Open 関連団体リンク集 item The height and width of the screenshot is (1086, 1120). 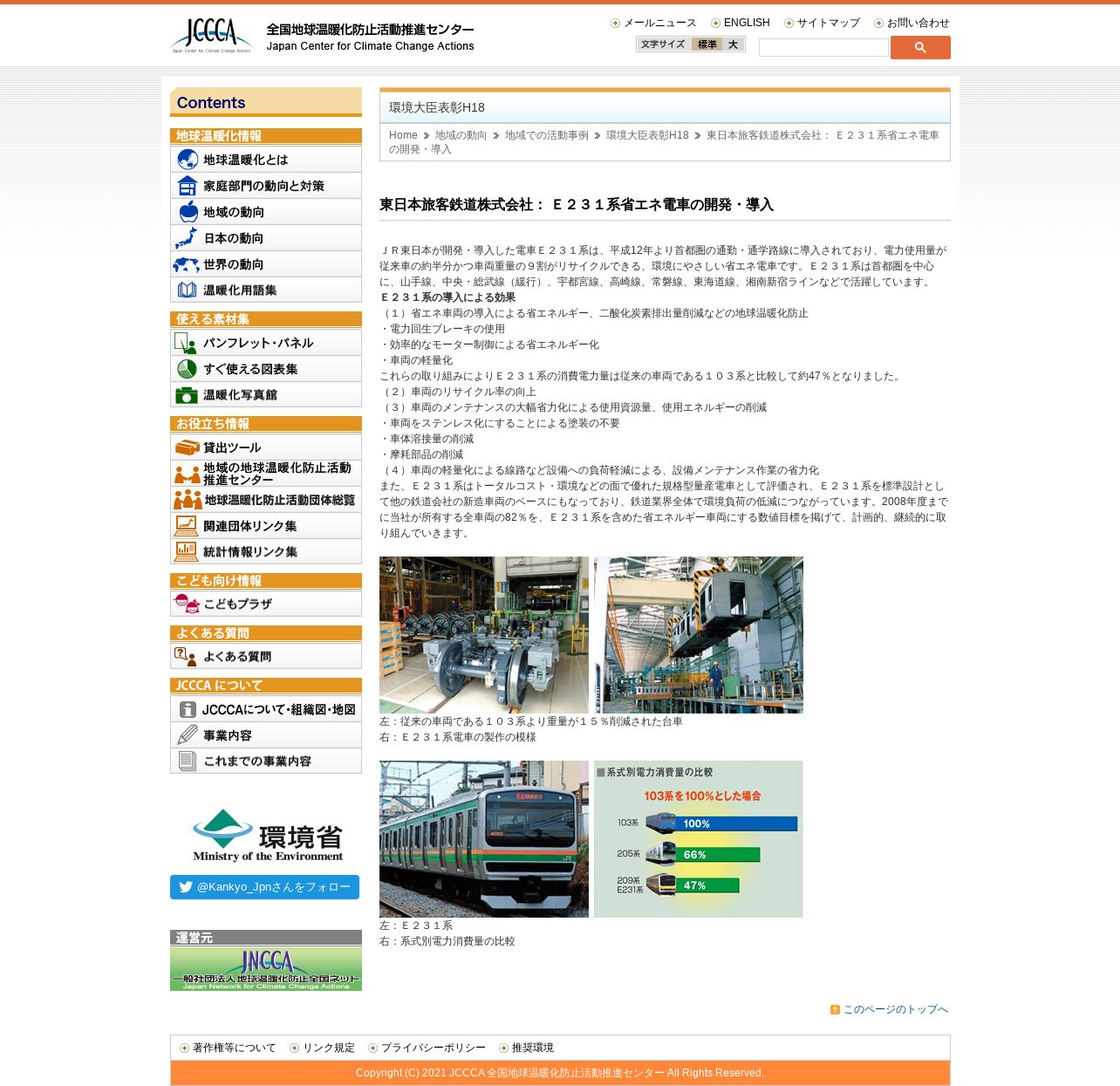(x=266, y=526)
